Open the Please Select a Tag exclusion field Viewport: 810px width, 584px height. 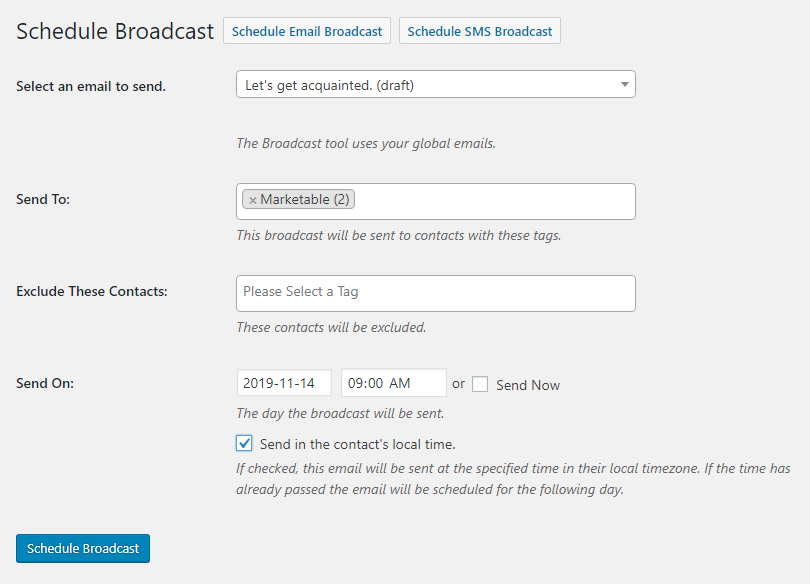(435, 293)
